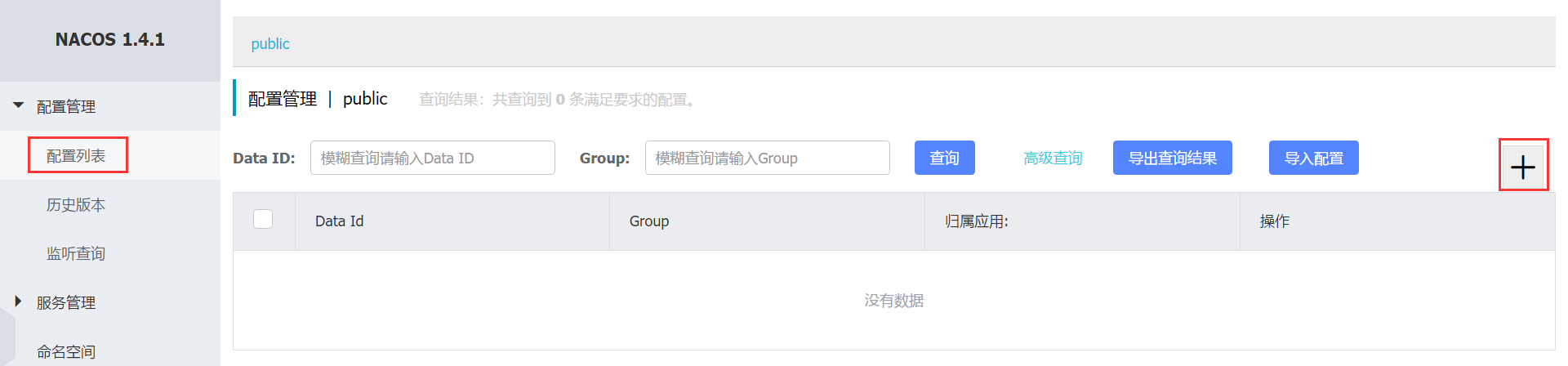Click the 导出查询结果 button
Screen dimensions: 1568x366
[x=1173, y=158]
